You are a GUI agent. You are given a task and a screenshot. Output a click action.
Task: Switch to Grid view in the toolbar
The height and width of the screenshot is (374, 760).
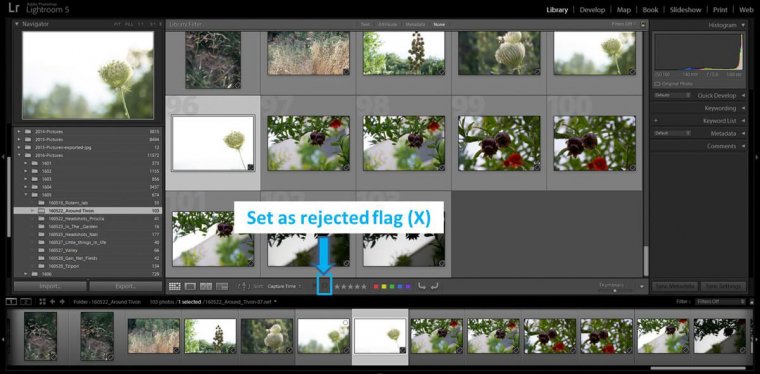[x=174, y=286]
